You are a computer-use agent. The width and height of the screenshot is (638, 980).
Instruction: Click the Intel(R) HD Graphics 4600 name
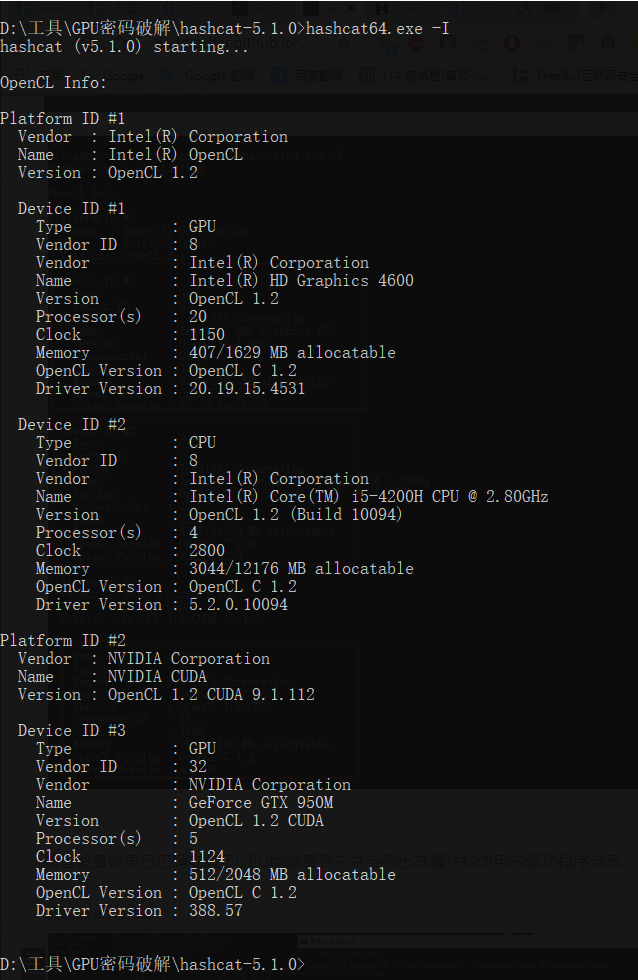tap(301, 280)
